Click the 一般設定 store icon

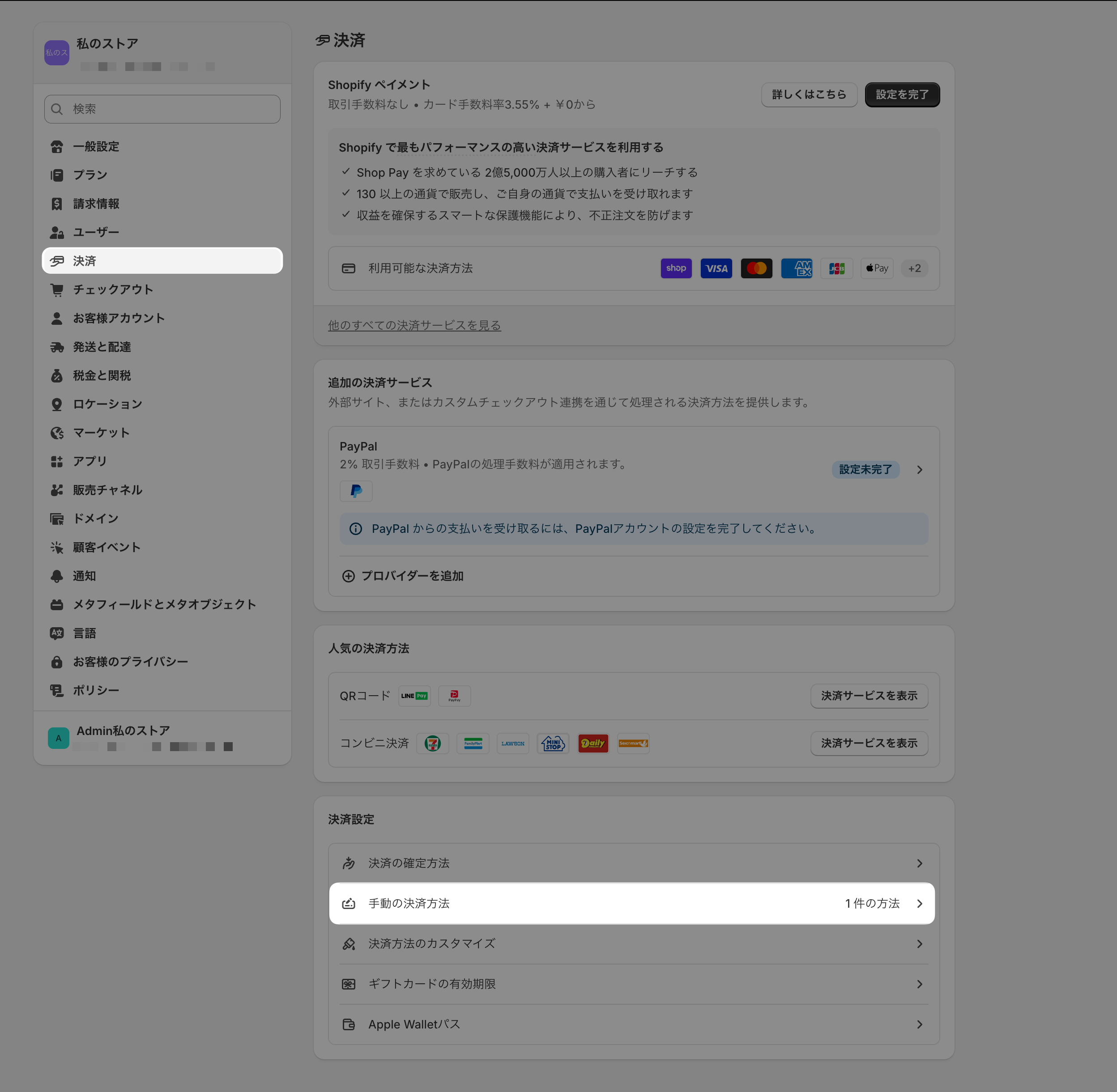click(x=57, y=147)
